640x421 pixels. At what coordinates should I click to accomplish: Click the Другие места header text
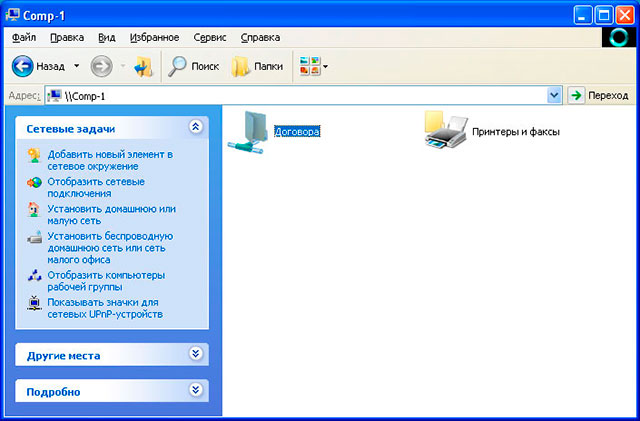(x=63, y=356)
